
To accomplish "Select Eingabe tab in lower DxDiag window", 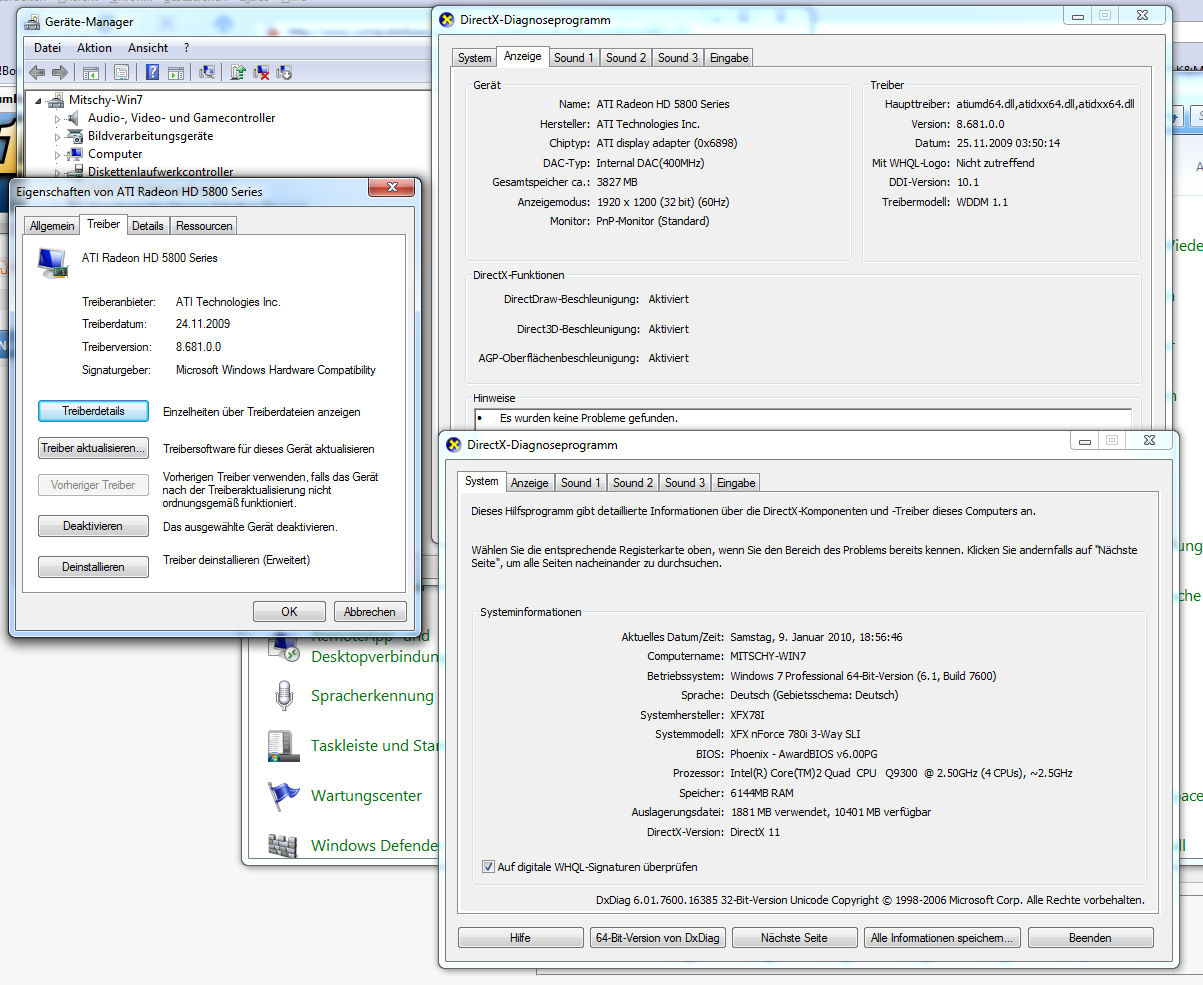I will coord(736,483).
